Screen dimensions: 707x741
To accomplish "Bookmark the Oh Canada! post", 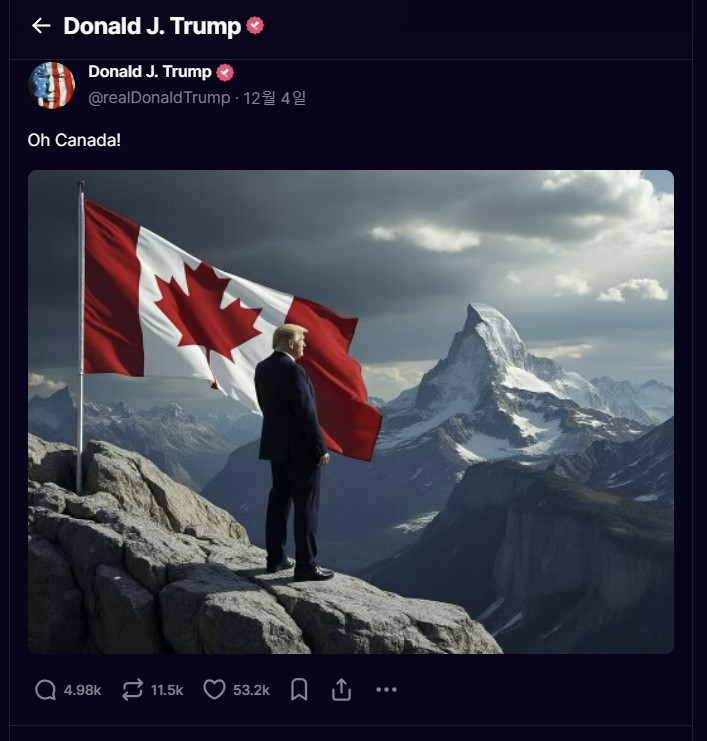I will [x=298, y=690].
